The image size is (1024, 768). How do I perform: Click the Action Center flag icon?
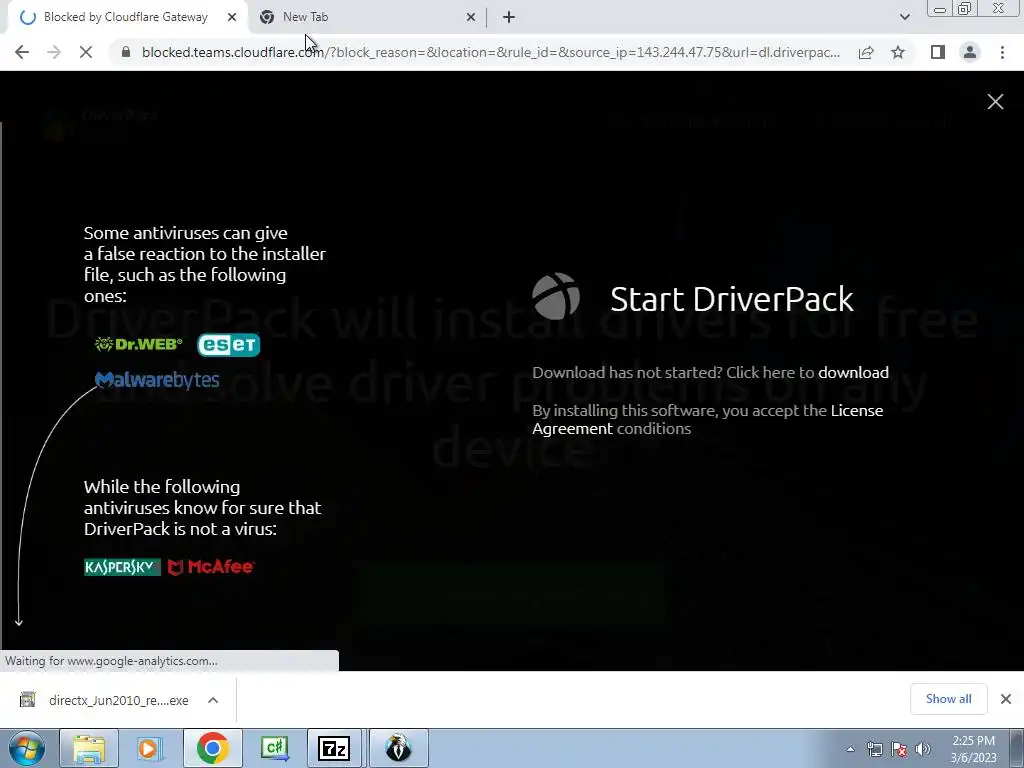[x=899, y=749]
